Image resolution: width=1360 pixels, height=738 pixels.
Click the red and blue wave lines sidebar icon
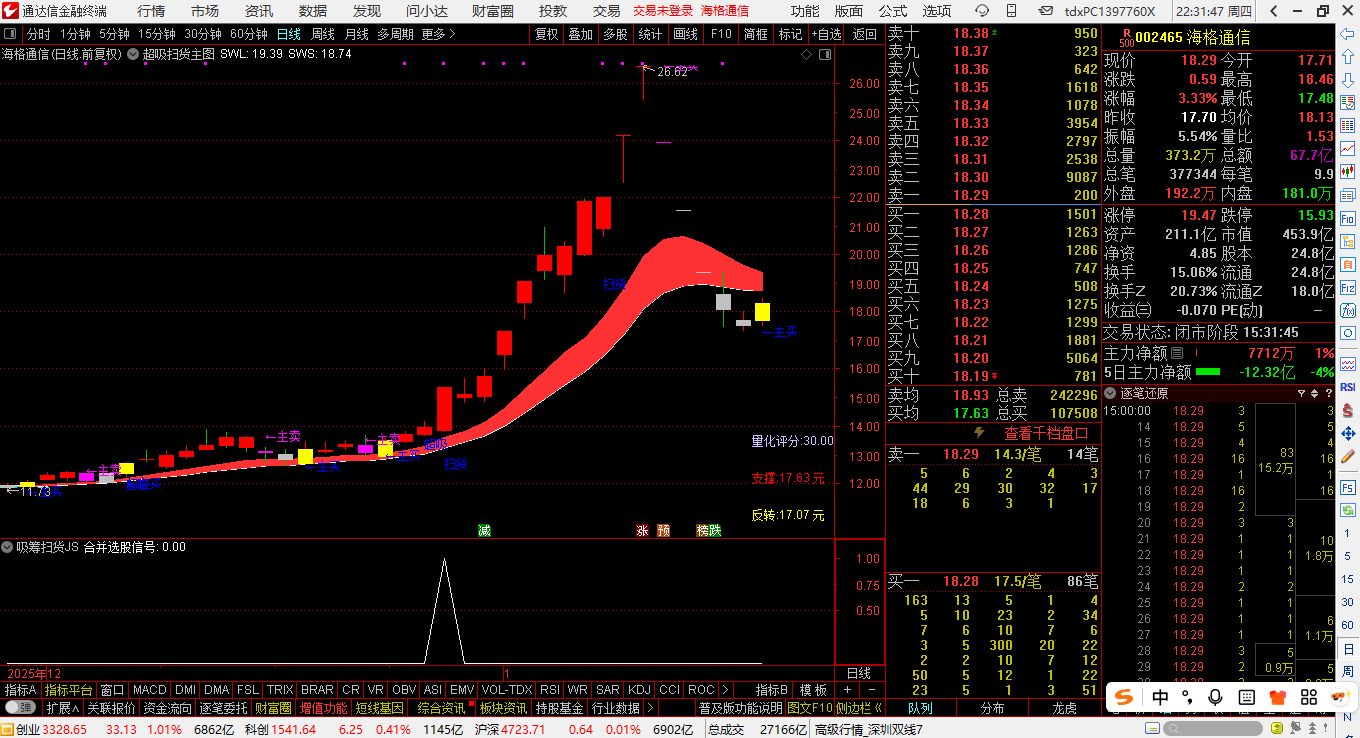(1347, 363)
